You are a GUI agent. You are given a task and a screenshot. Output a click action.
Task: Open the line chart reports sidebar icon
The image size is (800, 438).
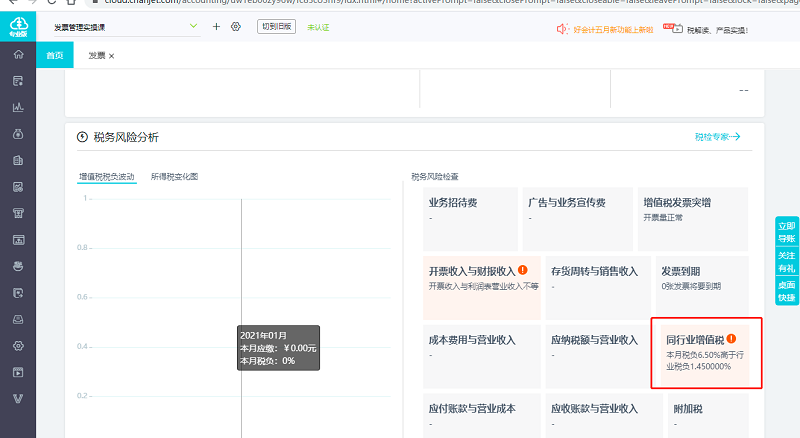[x=18, y=107]
